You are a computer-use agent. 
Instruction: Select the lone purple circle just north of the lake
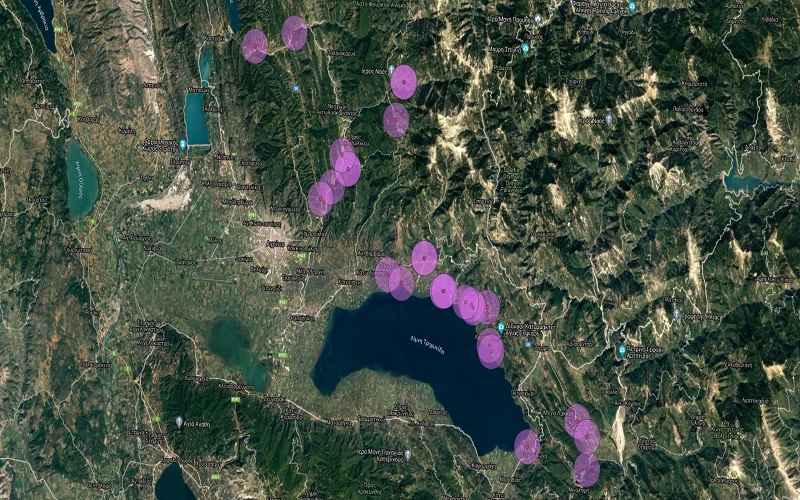424,258
